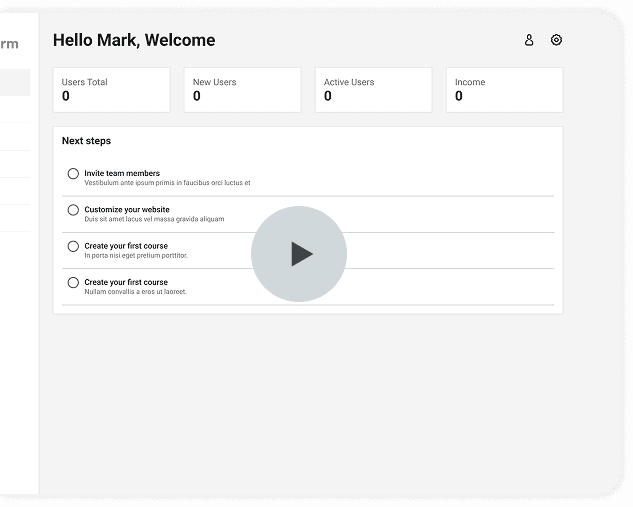Open the Active Users stat card

[373, 90]
